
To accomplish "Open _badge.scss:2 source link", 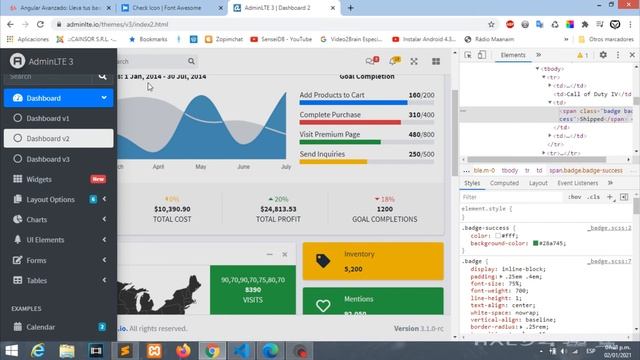I will coord(609,228).
